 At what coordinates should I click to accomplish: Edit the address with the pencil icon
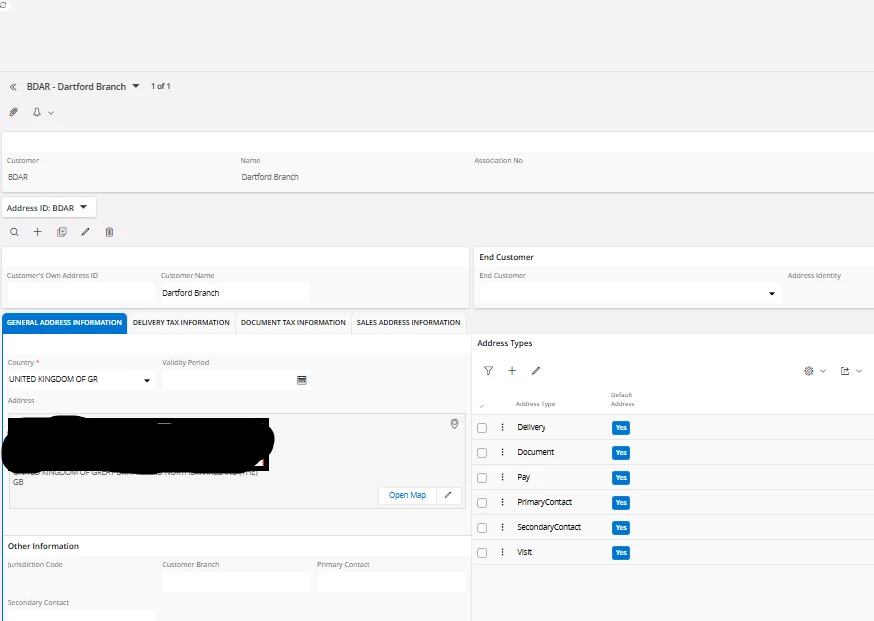click(x=85, y=232)
